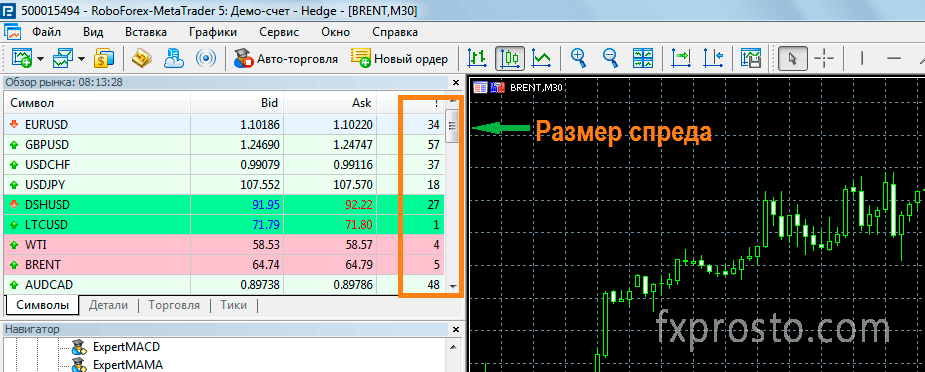Select the EURUSD row
The image size is (925, 372).
(x=225, y=124)
